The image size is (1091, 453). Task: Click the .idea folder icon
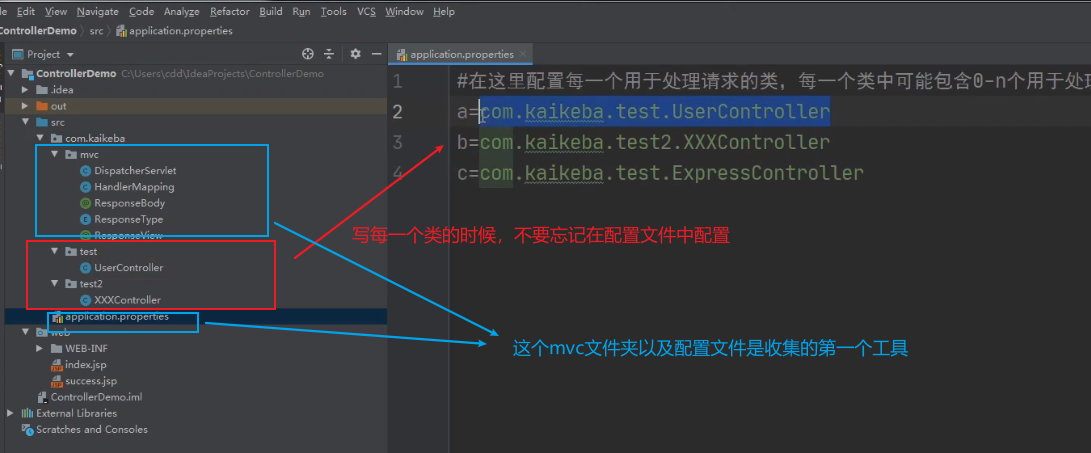pos(42,90)
